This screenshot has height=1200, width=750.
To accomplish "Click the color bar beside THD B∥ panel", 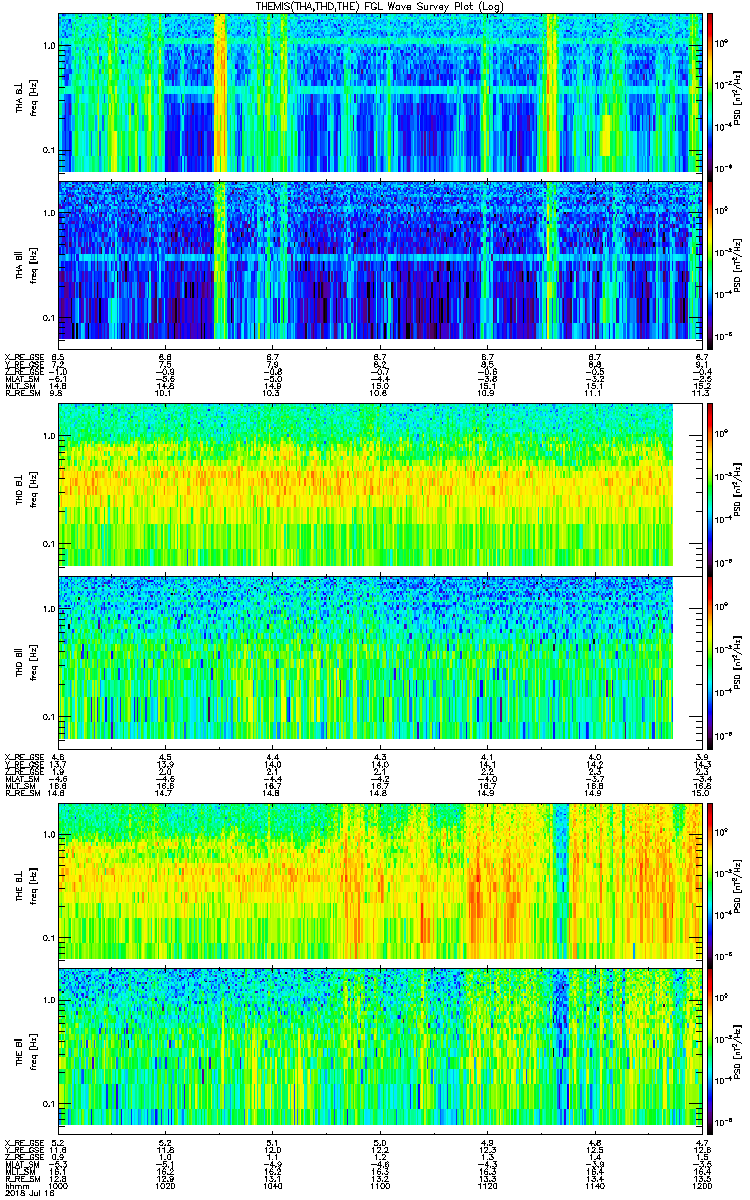I will point(710,657).
